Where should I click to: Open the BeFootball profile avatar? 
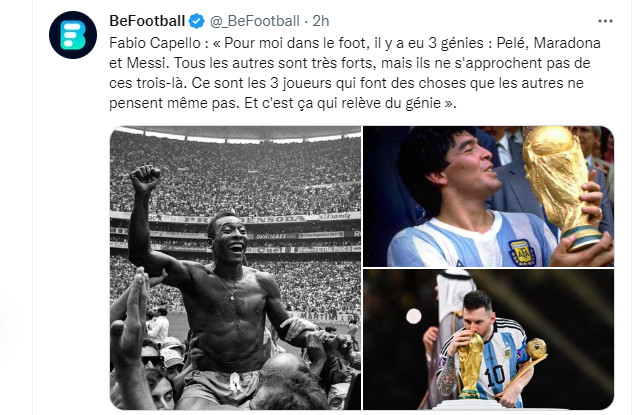click(72, 35)
